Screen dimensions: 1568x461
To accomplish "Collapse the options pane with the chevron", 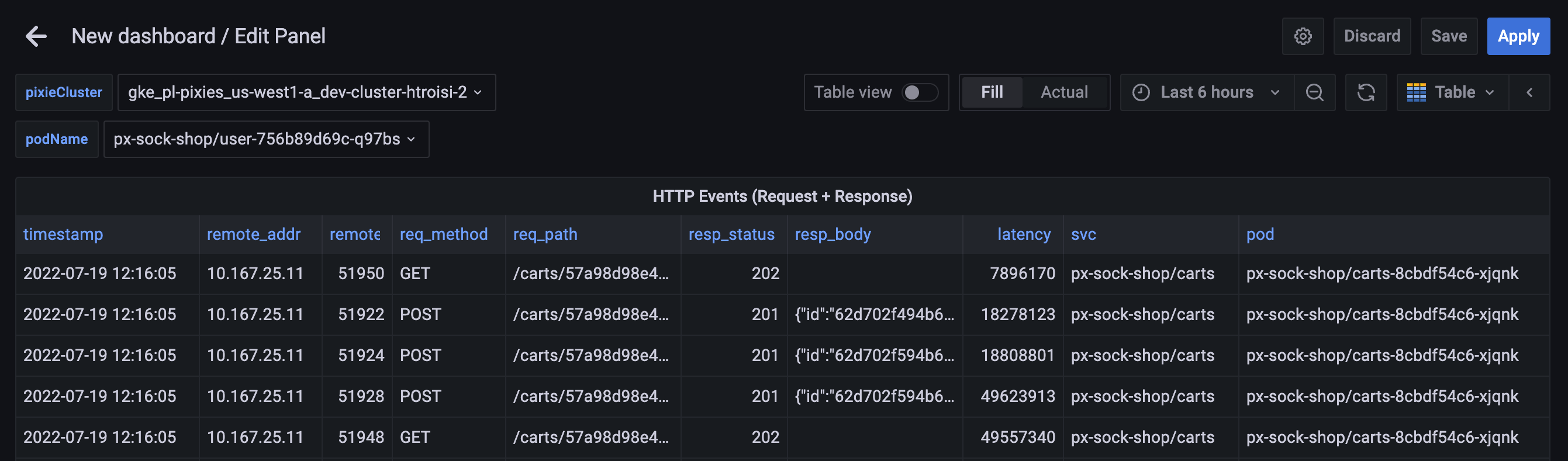I will pyautogui.click(x=1528, y=92).
